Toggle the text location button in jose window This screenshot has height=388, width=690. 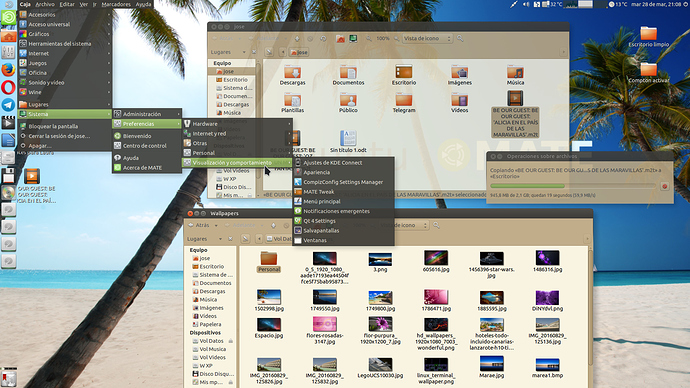(x=269, y=52)
